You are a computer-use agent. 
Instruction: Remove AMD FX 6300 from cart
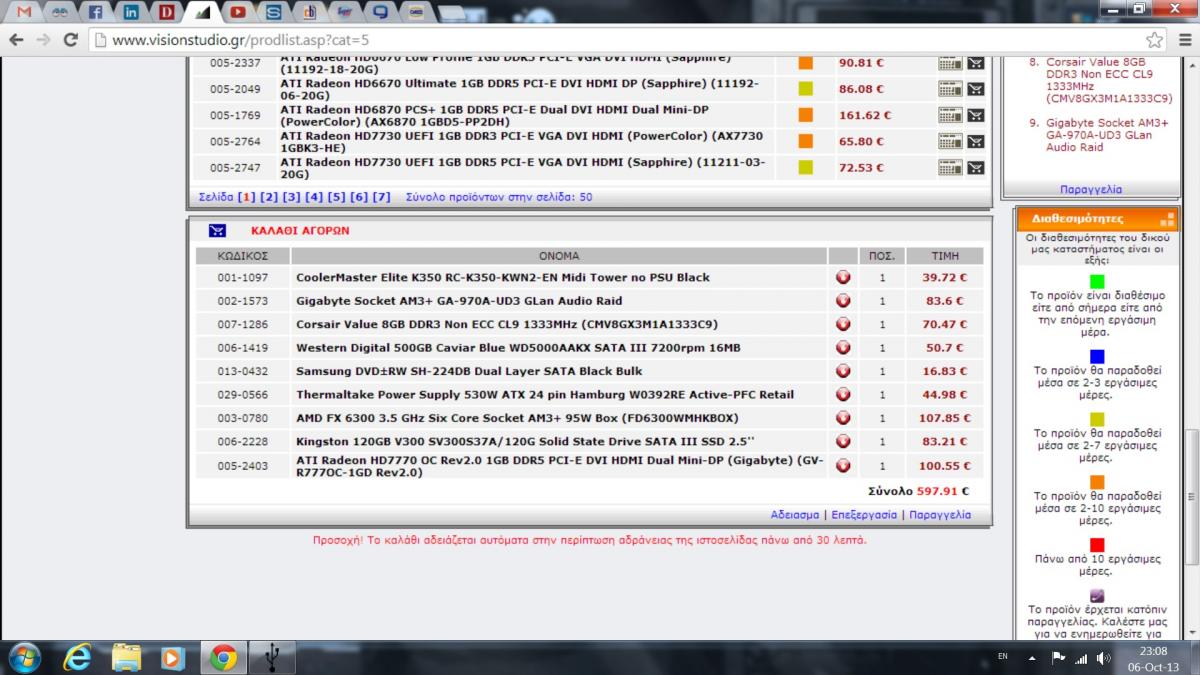click(x=843, y=417)
